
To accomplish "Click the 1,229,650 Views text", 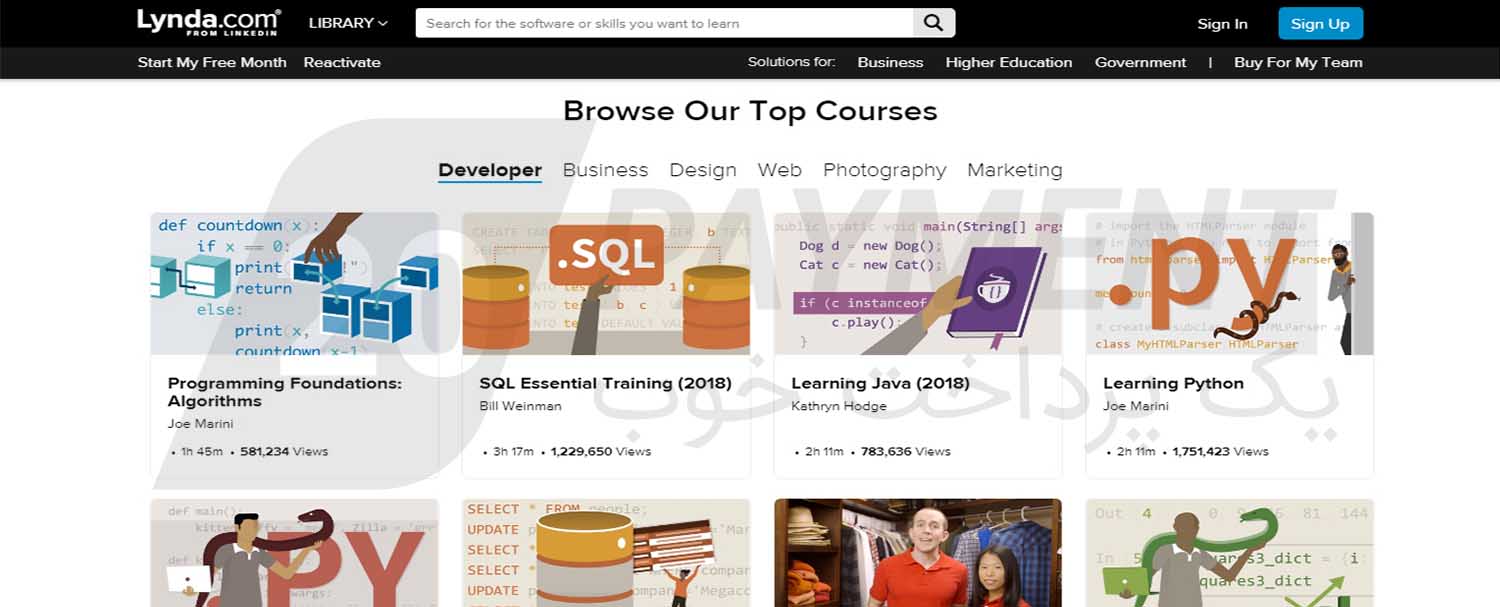I will click(x=601, y=451).
